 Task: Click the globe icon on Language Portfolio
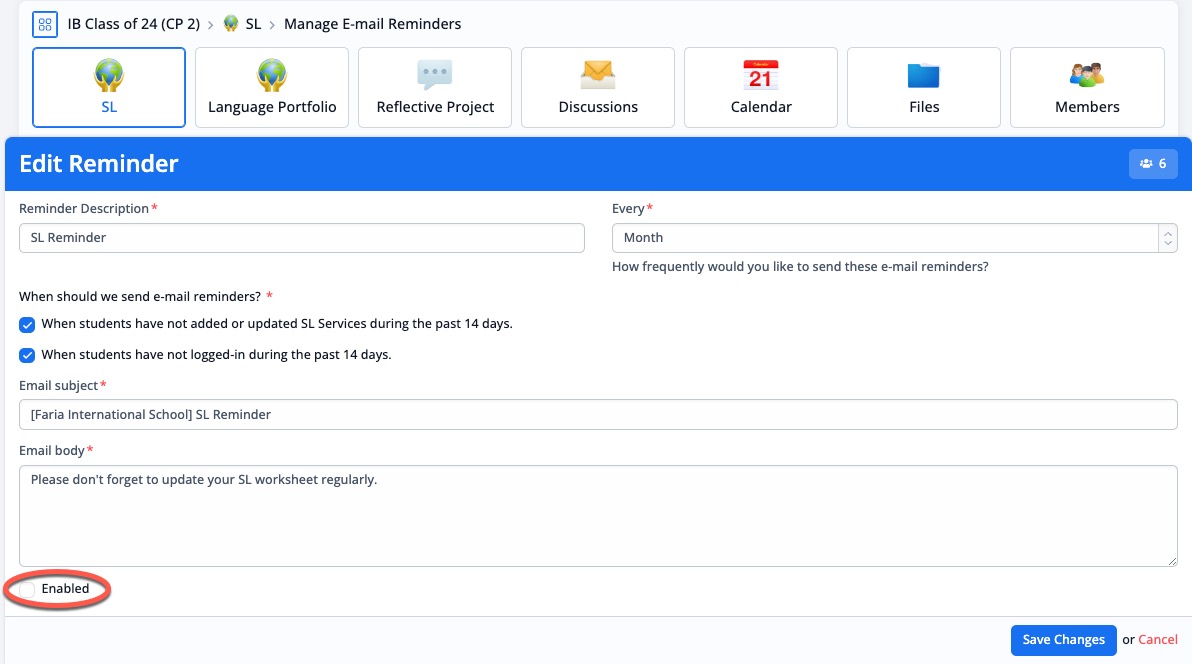[x=271, y=75]
